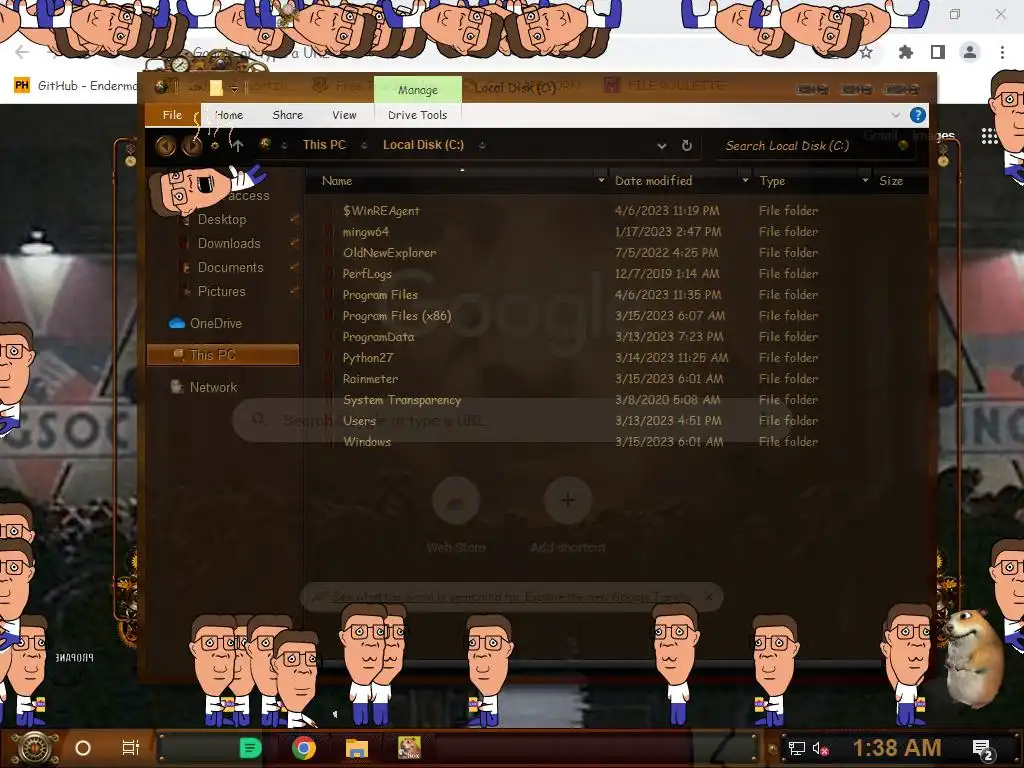This screenshot has height=768, width=1024.
Task: Open the Drive Tools ribbon tab
Action: pos(417,115)
